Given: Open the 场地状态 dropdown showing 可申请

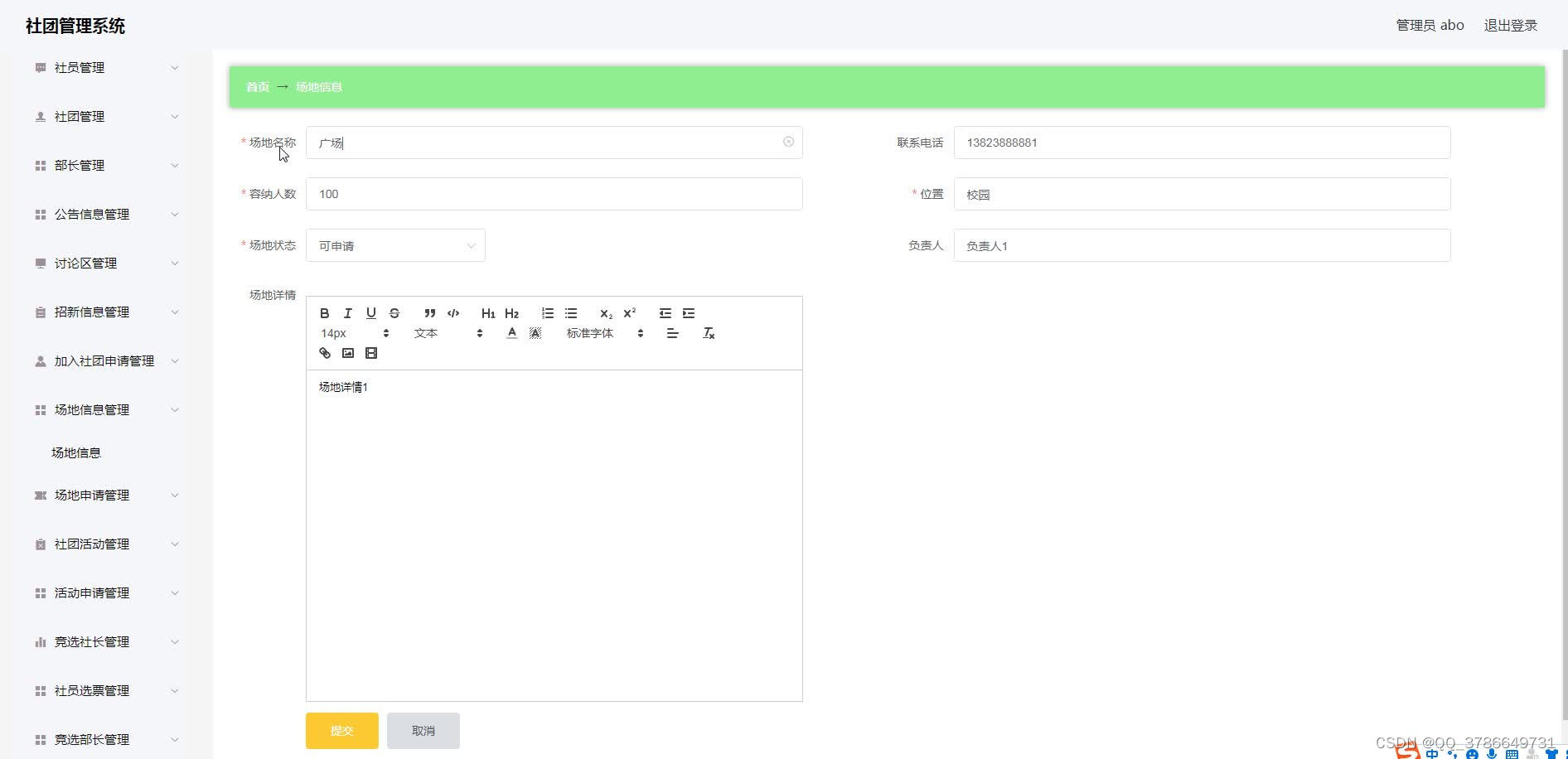Looking at the screenshot, I should point(395,245).
